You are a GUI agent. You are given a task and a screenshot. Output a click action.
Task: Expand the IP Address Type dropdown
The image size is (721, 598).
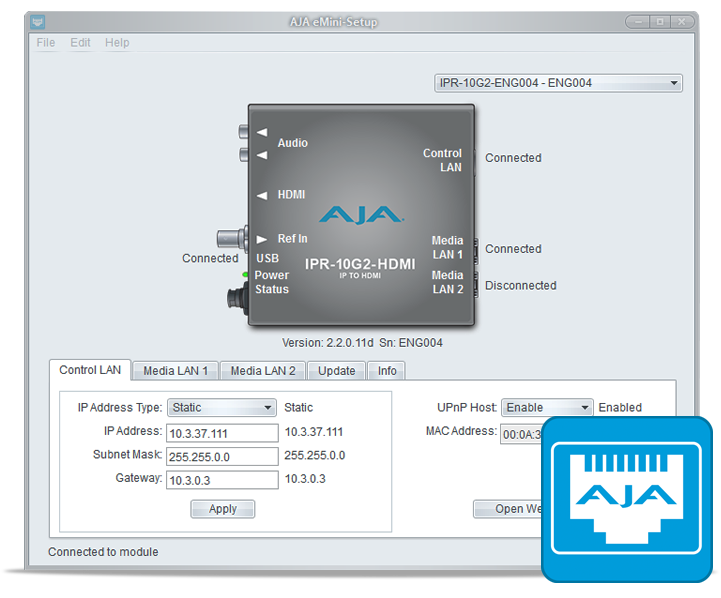click(221, 407)
